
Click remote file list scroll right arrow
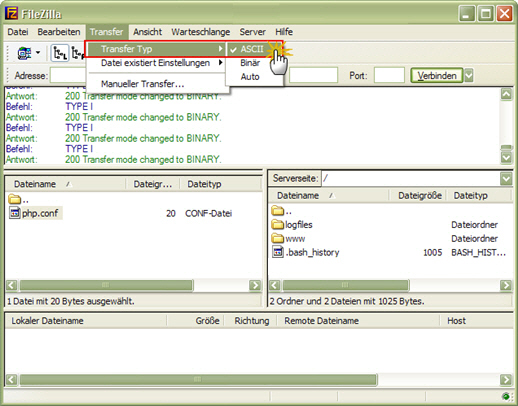[506, 285]
